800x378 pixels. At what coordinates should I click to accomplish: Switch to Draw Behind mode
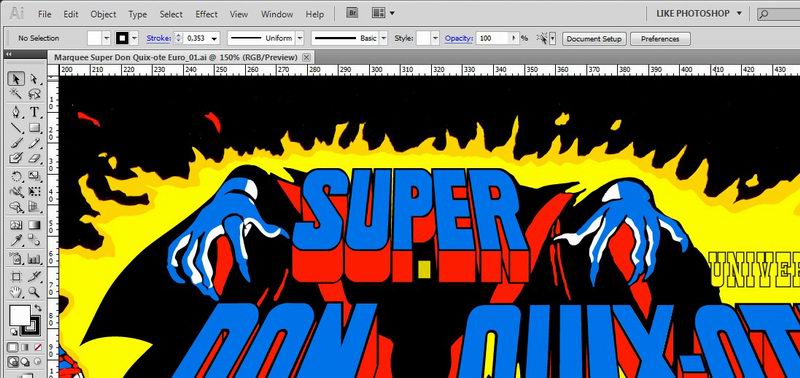(x=25, y=362)
